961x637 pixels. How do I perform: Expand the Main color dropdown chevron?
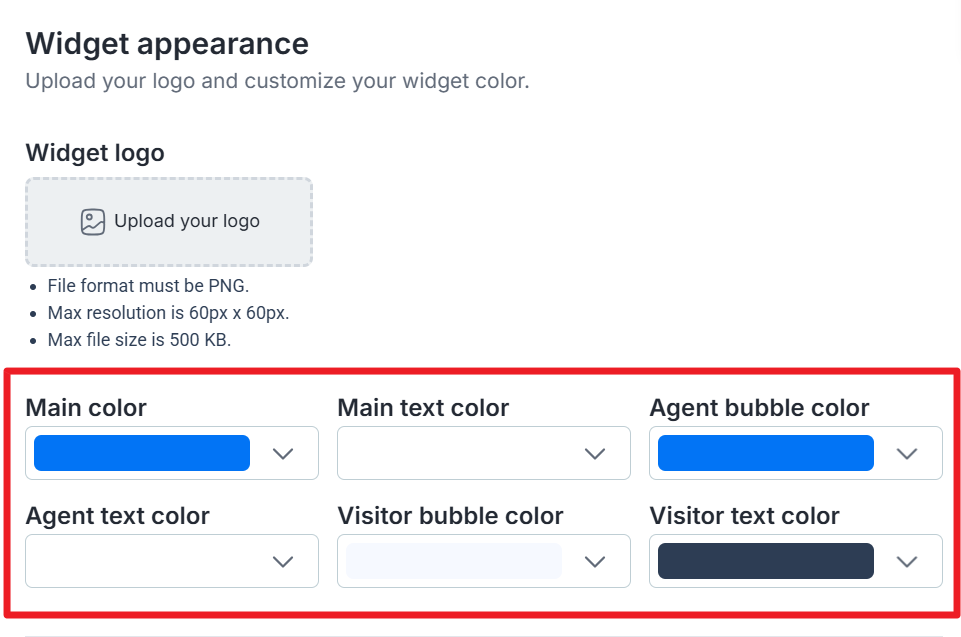pyautogui.click(x=283, y=454)
